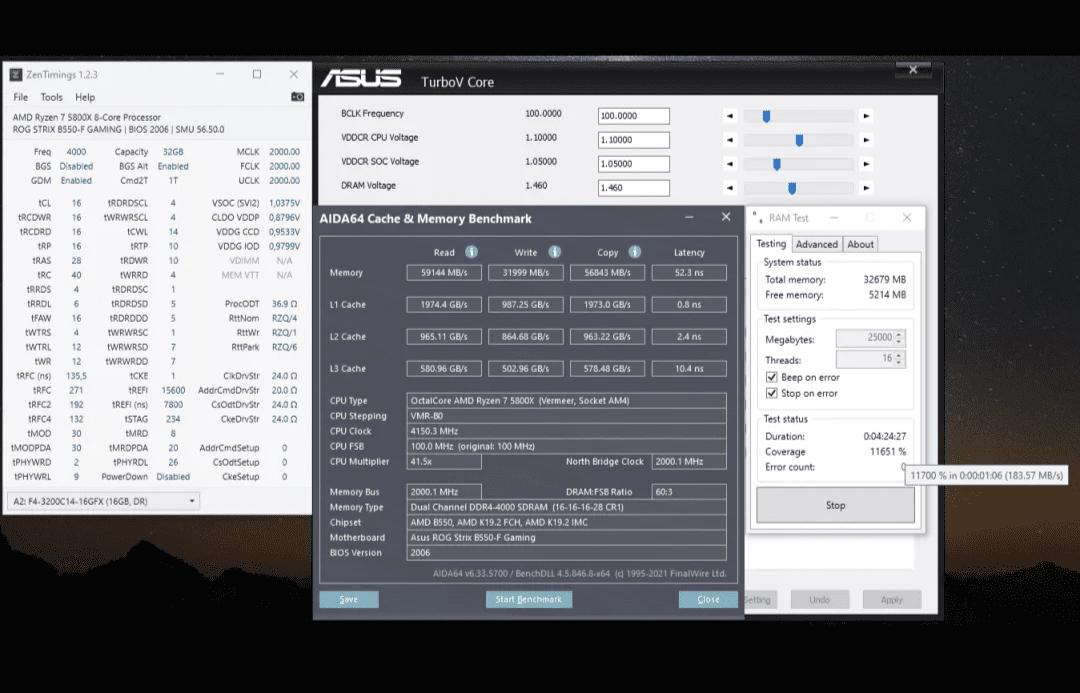Close the TurboV Core window
This screenshot has height=693, width=1080.
point(913,70)
